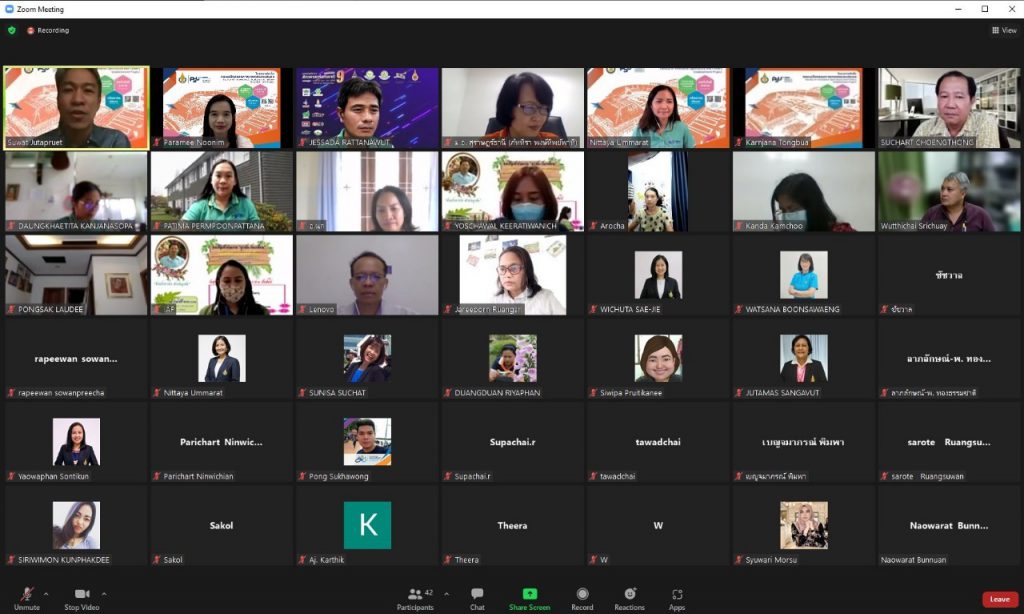
Task: Expand audio options arrow next to Unmute
Action: 47,593
